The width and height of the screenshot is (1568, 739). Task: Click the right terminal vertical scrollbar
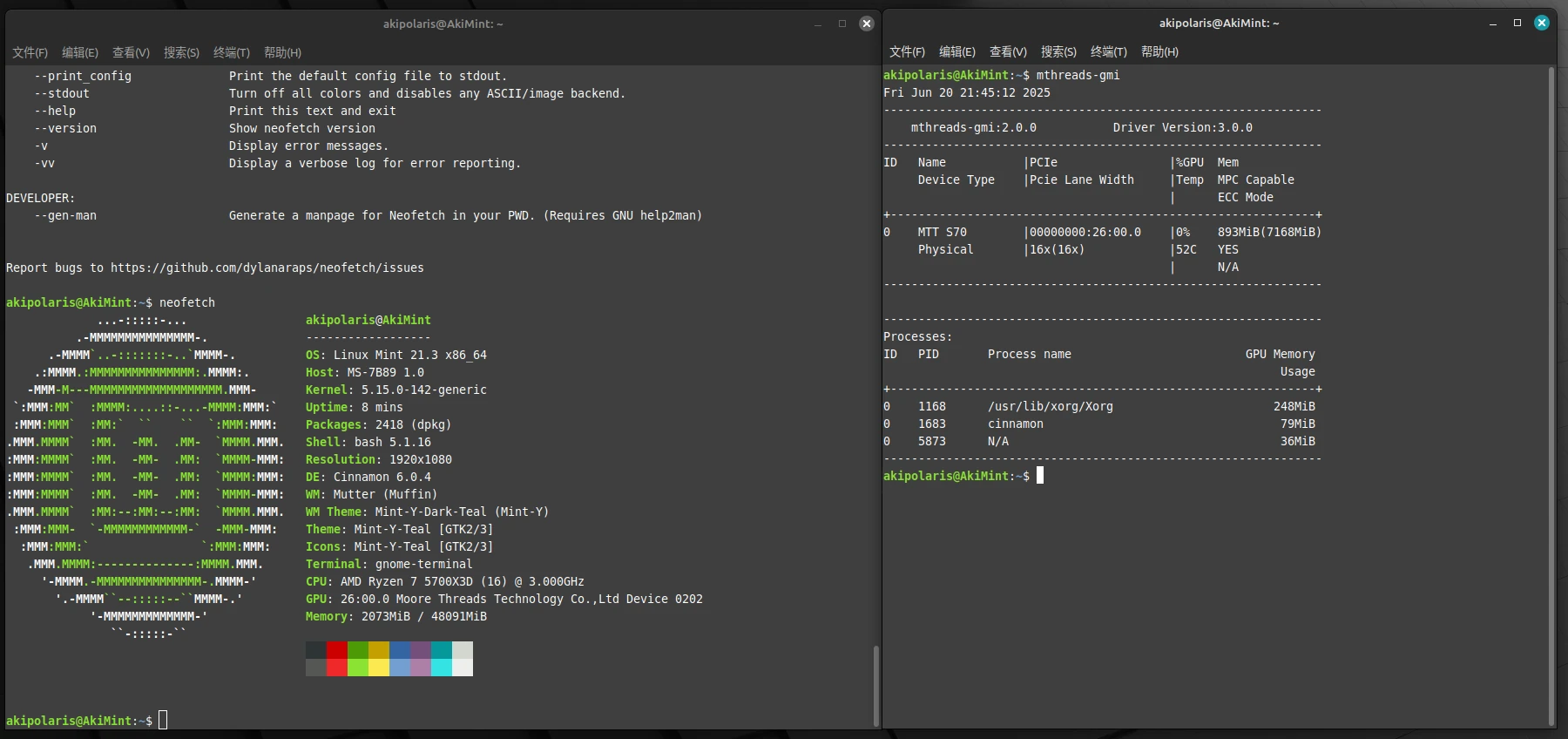click(x=1551, y=396)
